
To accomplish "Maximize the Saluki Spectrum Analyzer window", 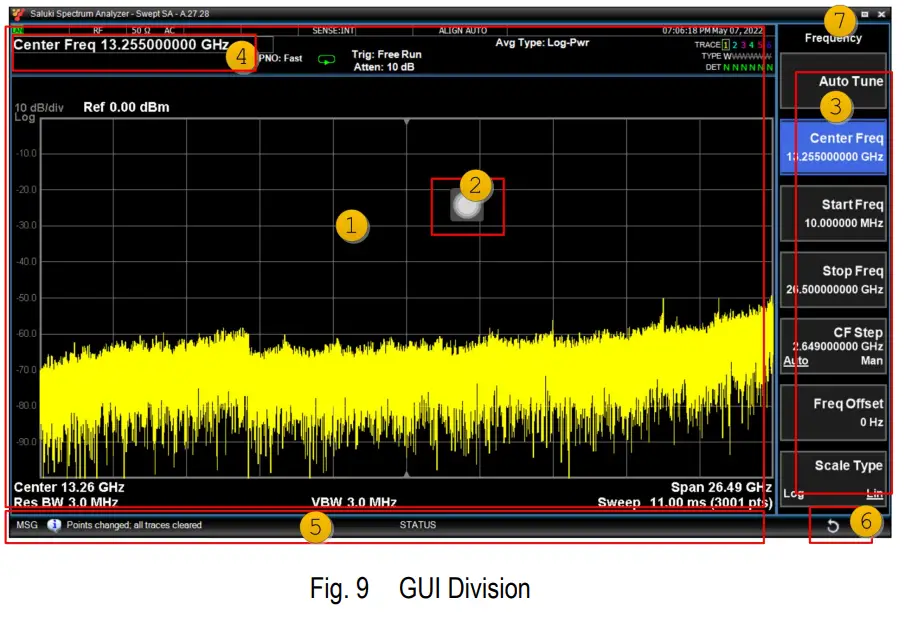I will [x=865, y=14].
